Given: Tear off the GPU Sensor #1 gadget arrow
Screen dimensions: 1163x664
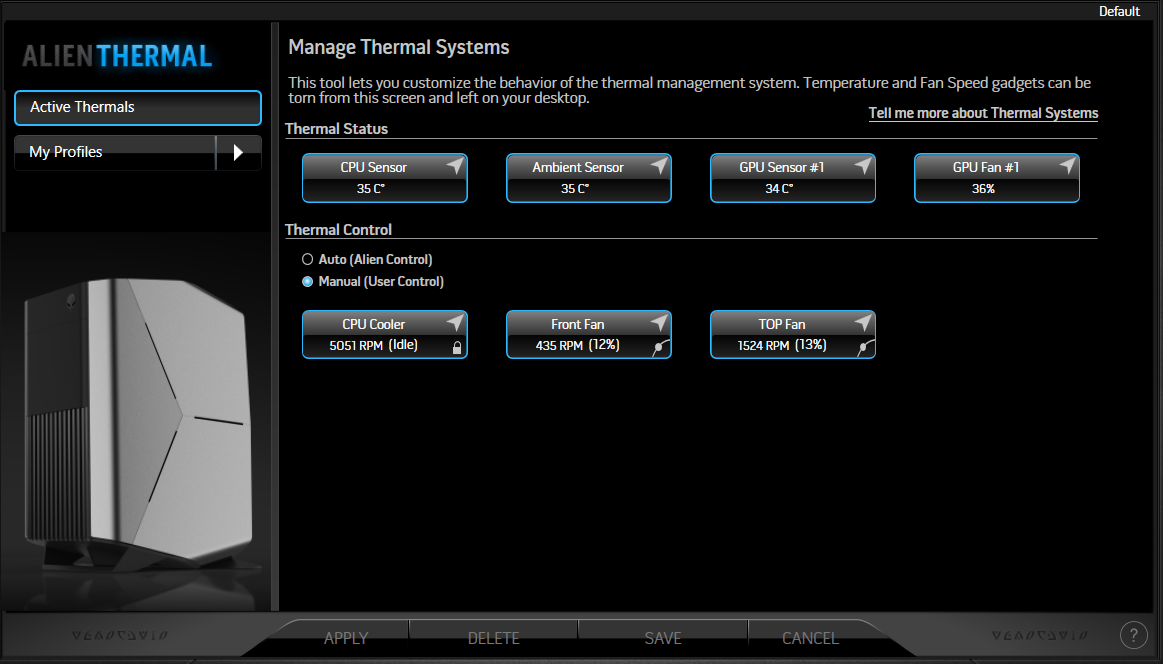Looking at the screenshot, I should click(x=863, y=166).
